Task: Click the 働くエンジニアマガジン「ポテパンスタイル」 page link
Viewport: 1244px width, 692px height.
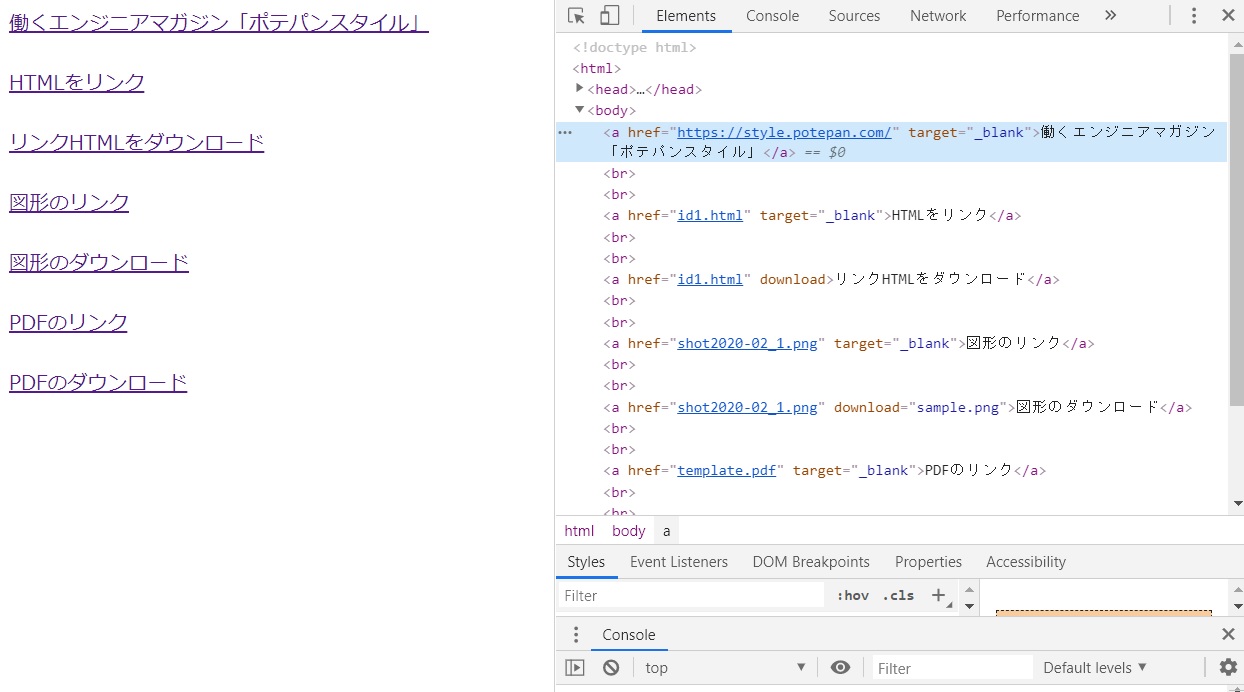Action: pos(219,22)
